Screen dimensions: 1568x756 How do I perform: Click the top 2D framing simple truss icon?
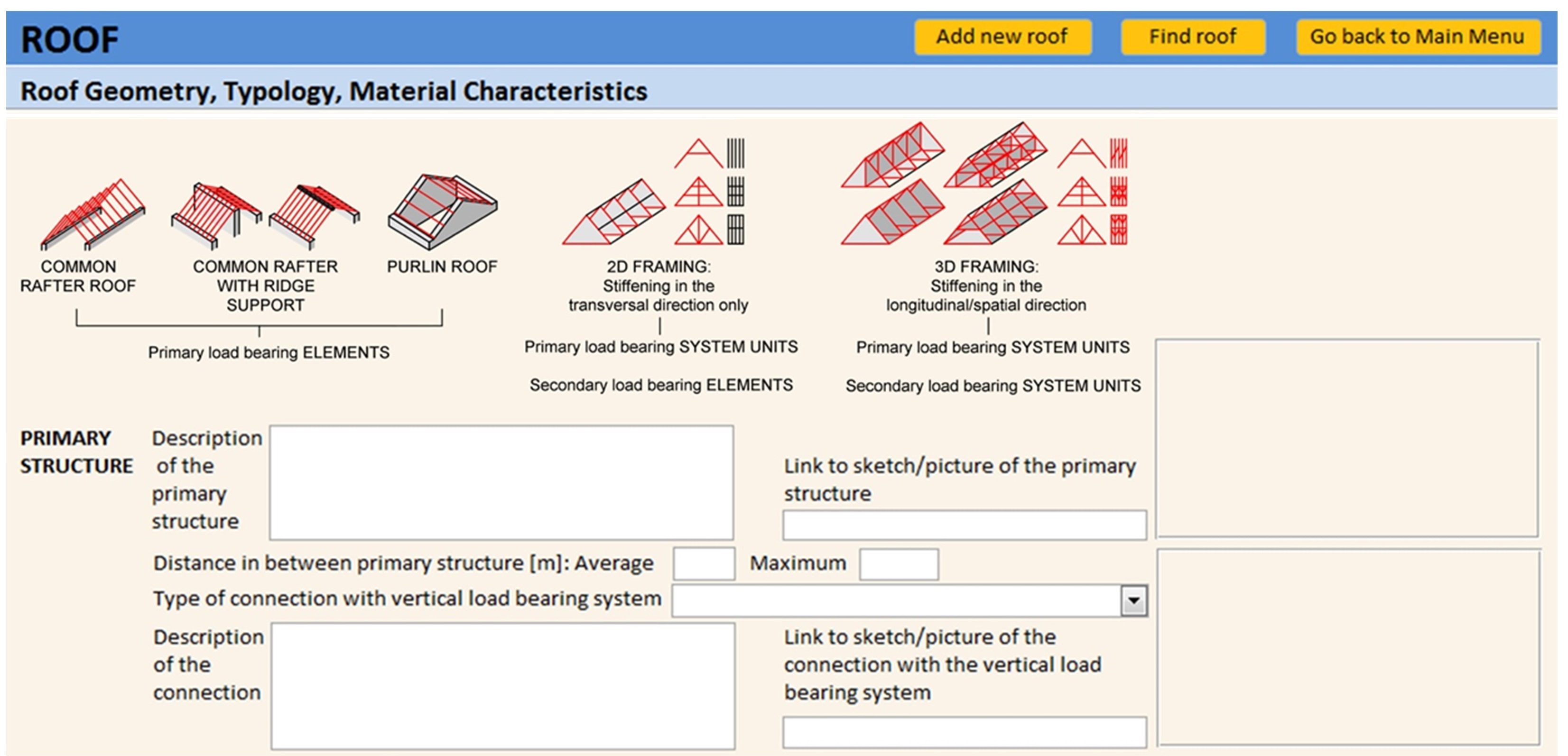(698, 153)
